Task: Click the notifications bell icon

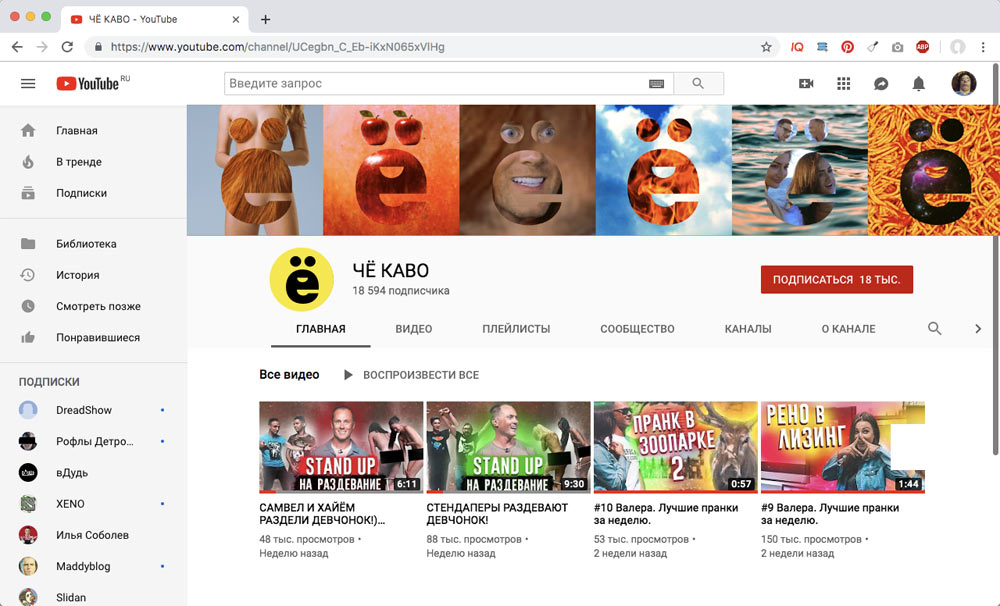Action: [x=918, y=84]
